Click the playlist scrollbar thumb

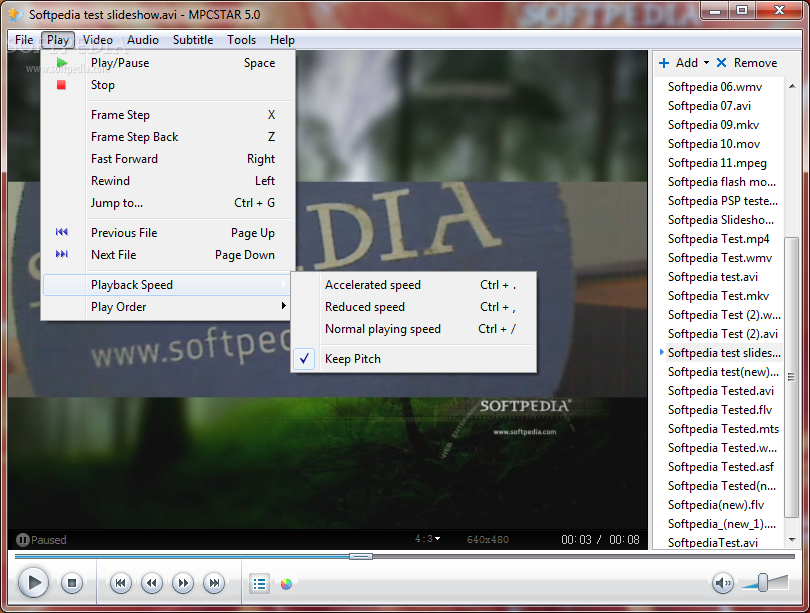(791, 377)
